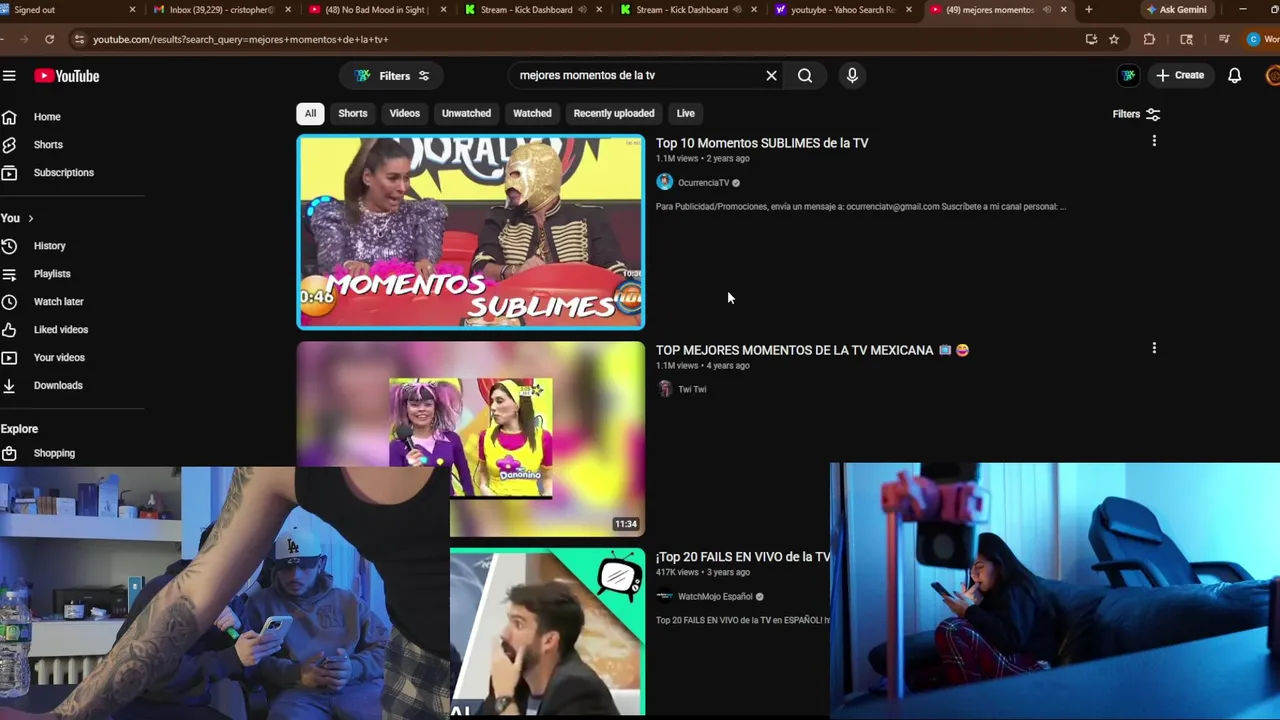Click WatchMojo Español channel avatar
1280x720 pixels.
click(665, 596)
